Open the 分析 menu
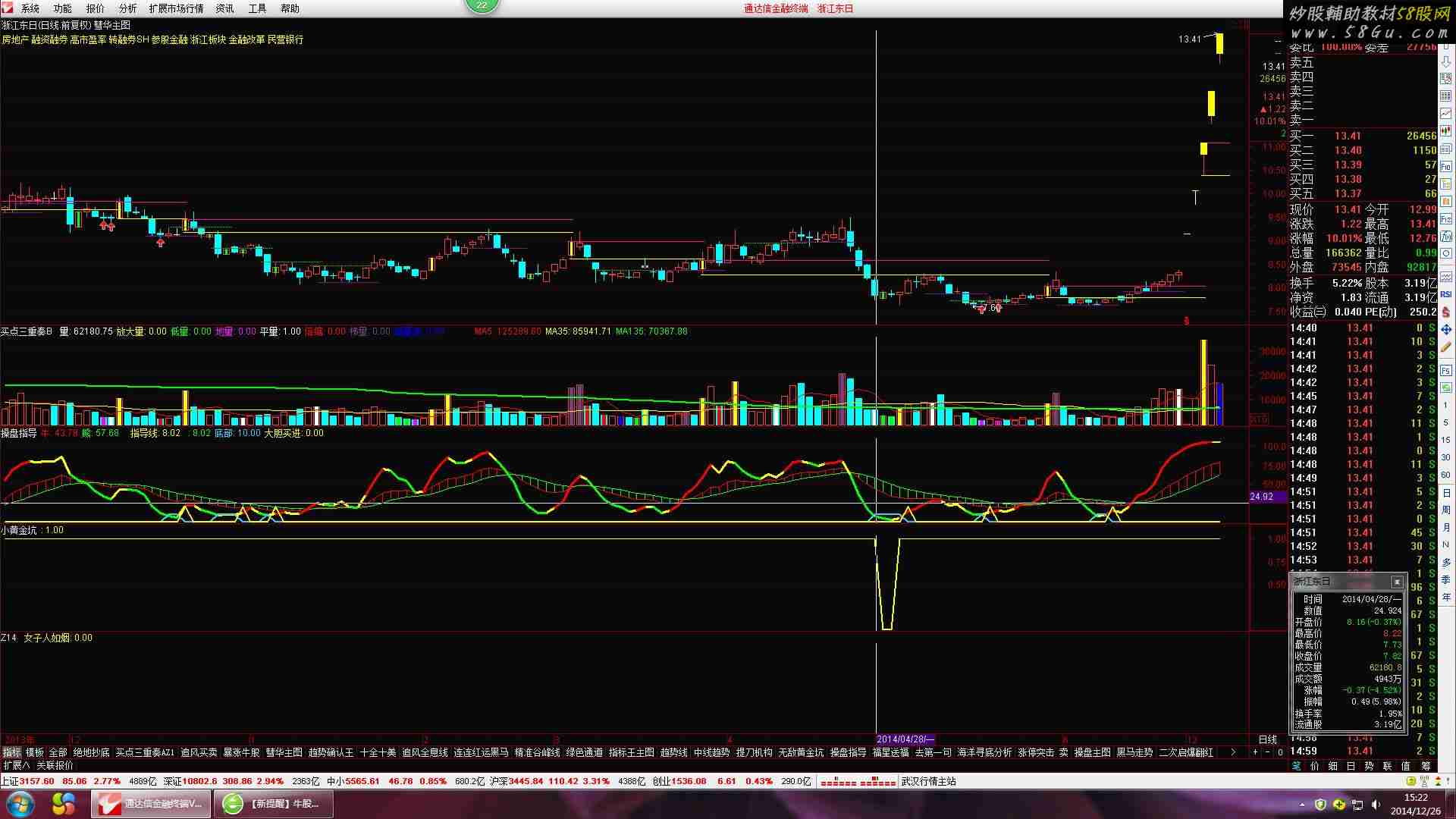Viewport: 1456px width, 819px height. [127, 8]
